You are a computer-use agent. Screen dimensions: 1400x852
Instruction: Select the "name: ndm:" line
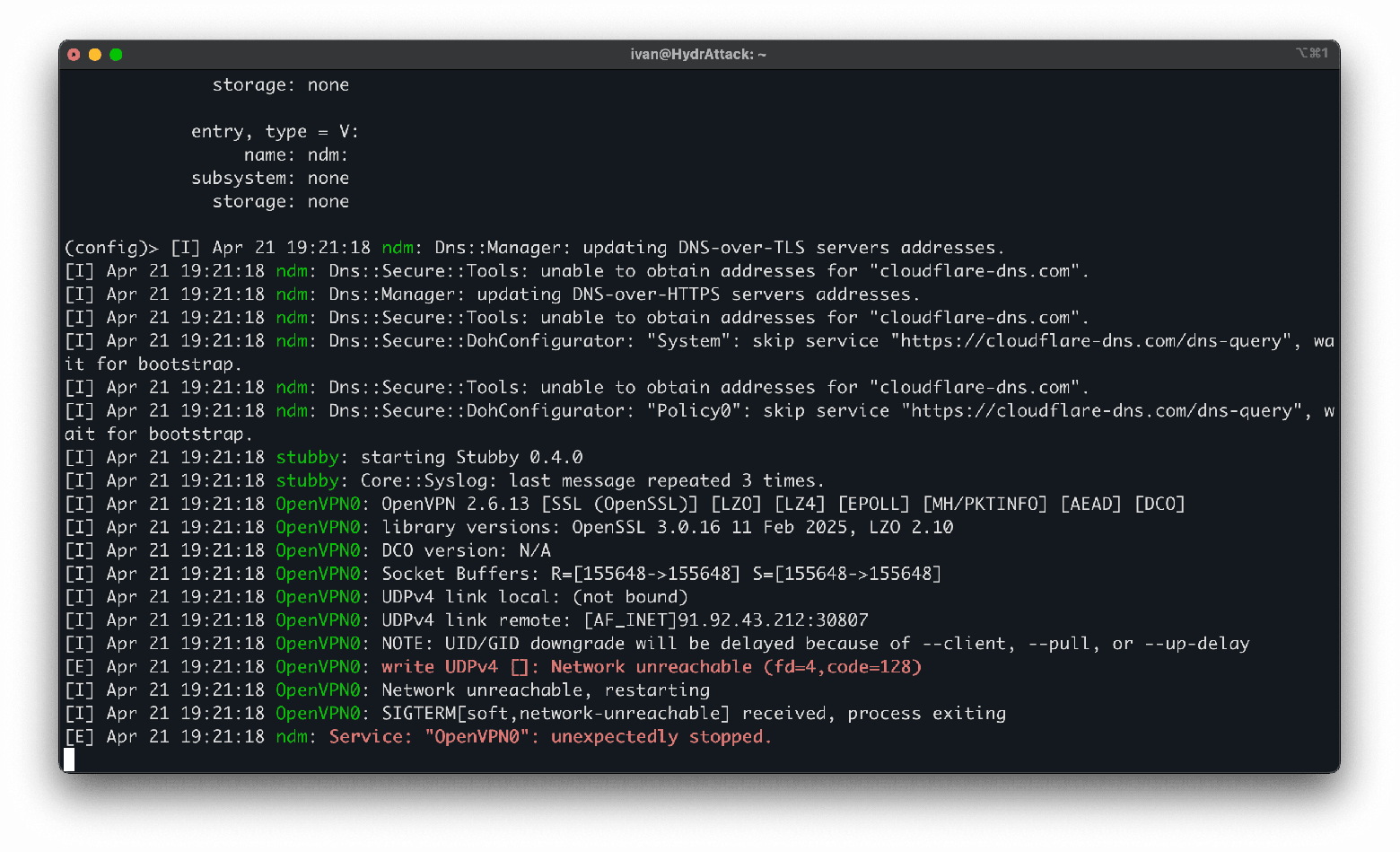coord(296,155)
